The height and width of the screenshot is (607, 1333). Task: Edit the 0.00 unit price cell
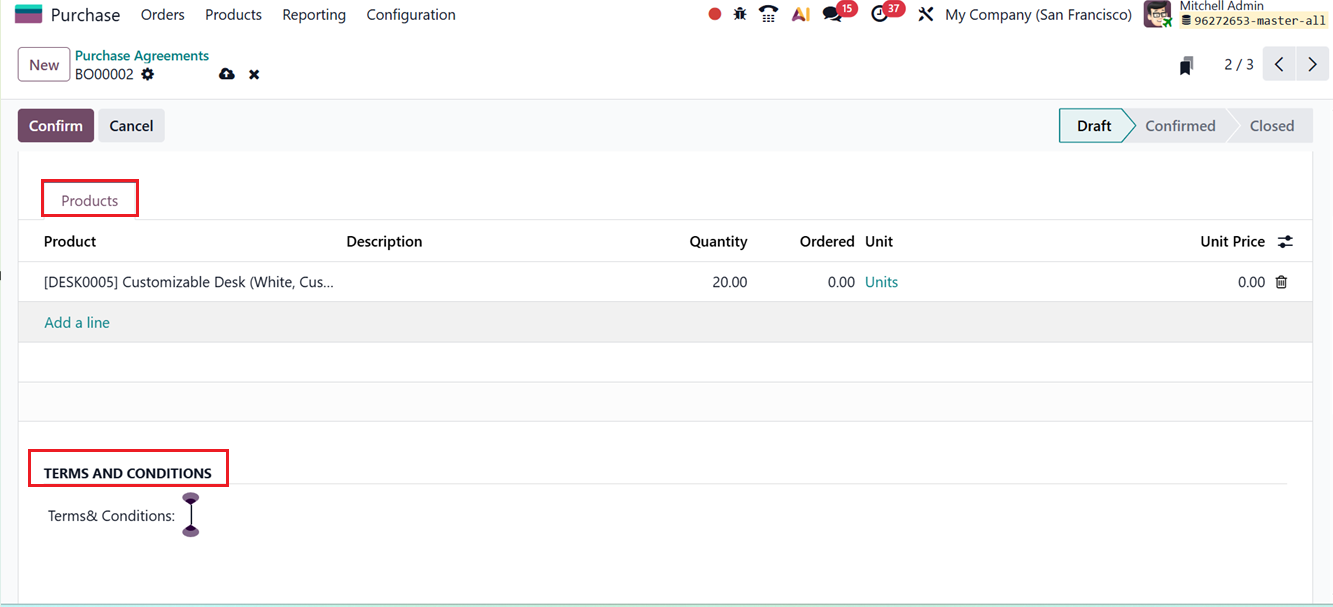click(x=1251, y=282)
